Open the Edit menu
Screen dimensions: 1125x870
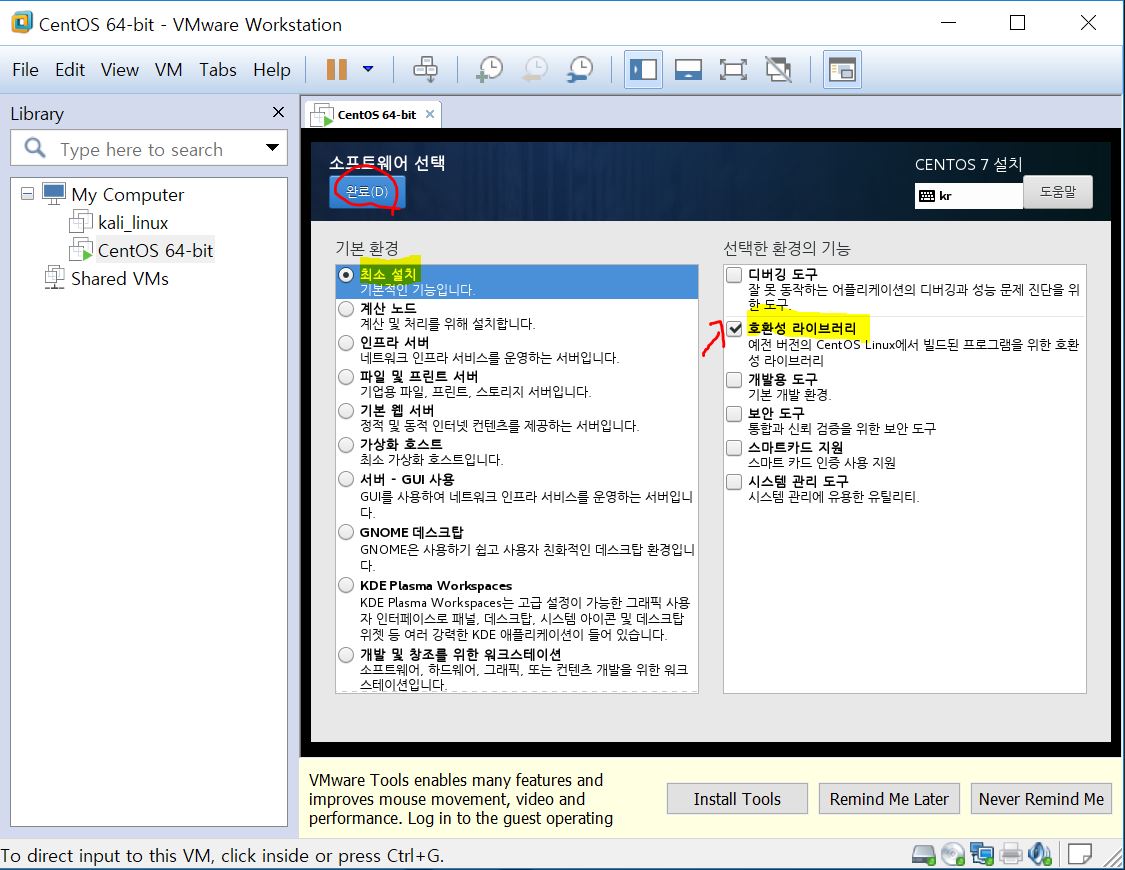70,70
